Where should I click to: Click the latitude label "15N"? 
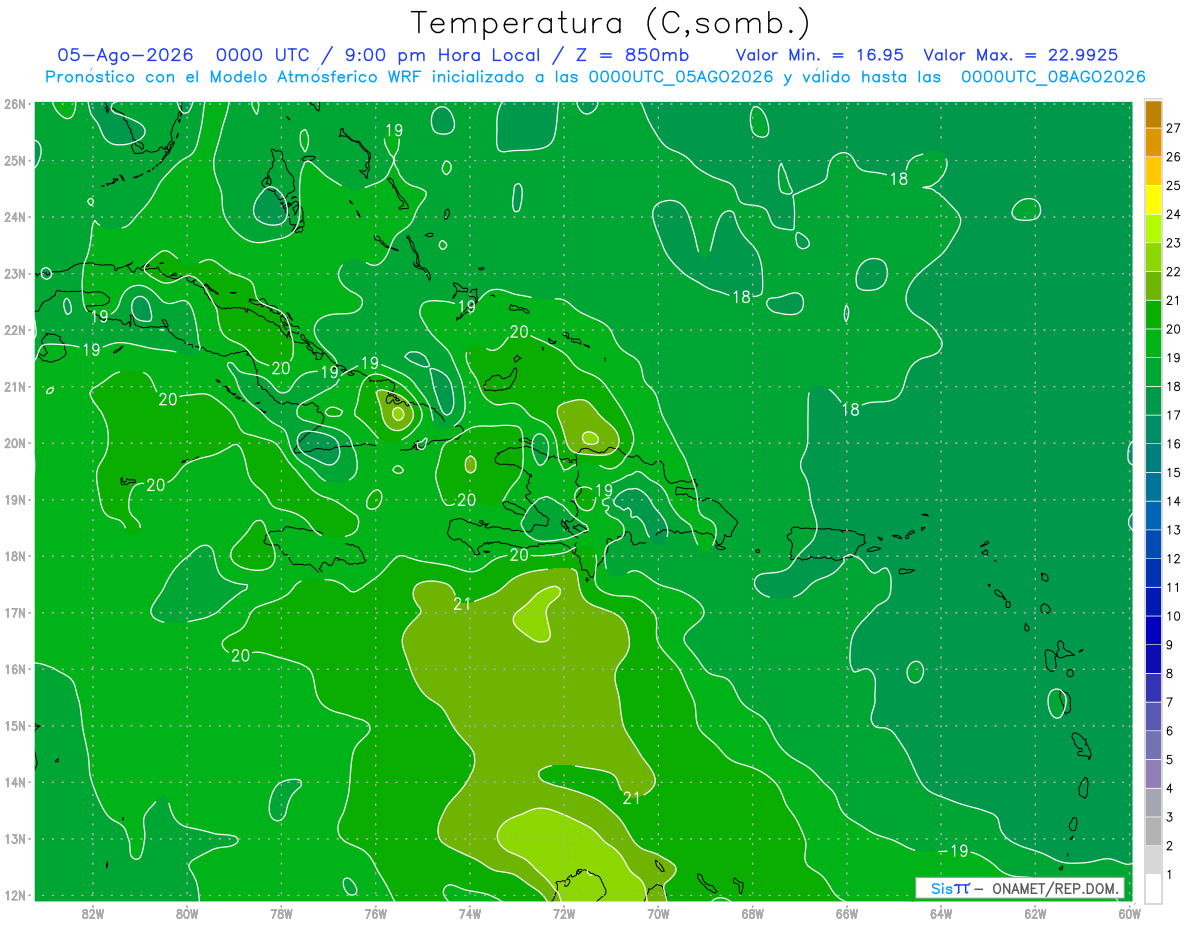[15, 726]
